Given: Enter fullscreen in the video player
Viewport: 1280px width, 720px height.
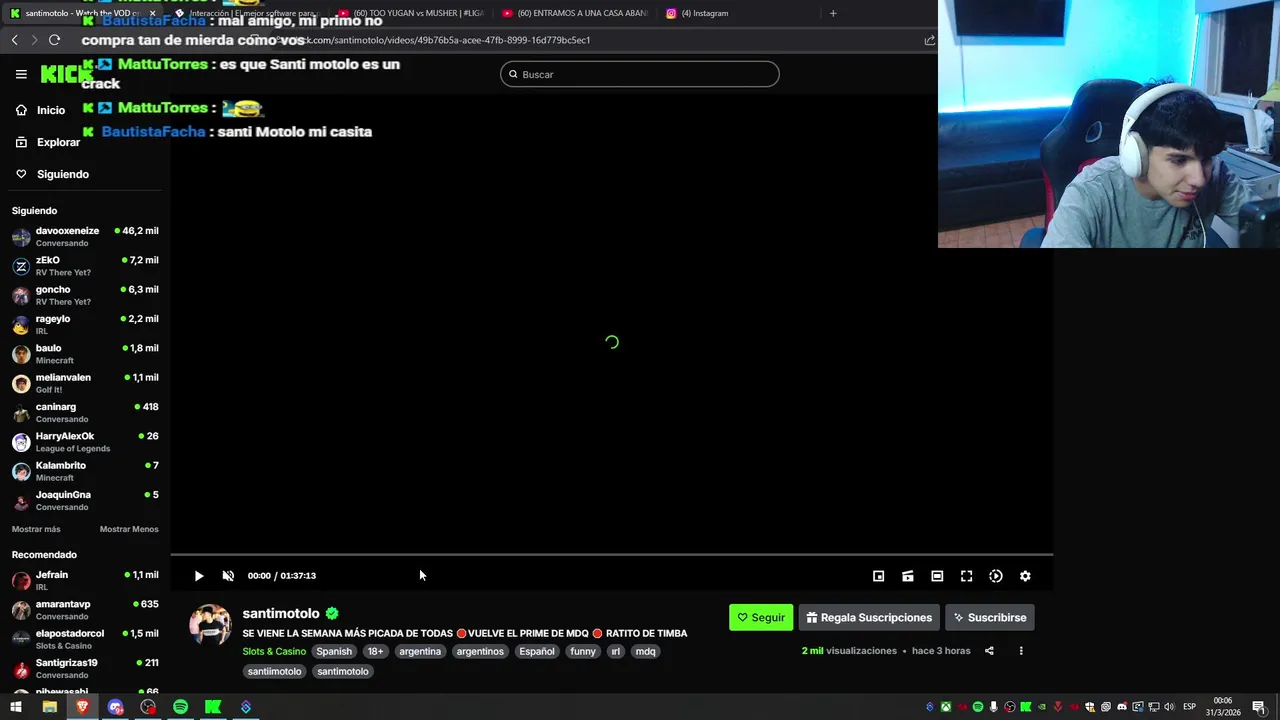Looking at the screenshot, I should coord(966,576).
